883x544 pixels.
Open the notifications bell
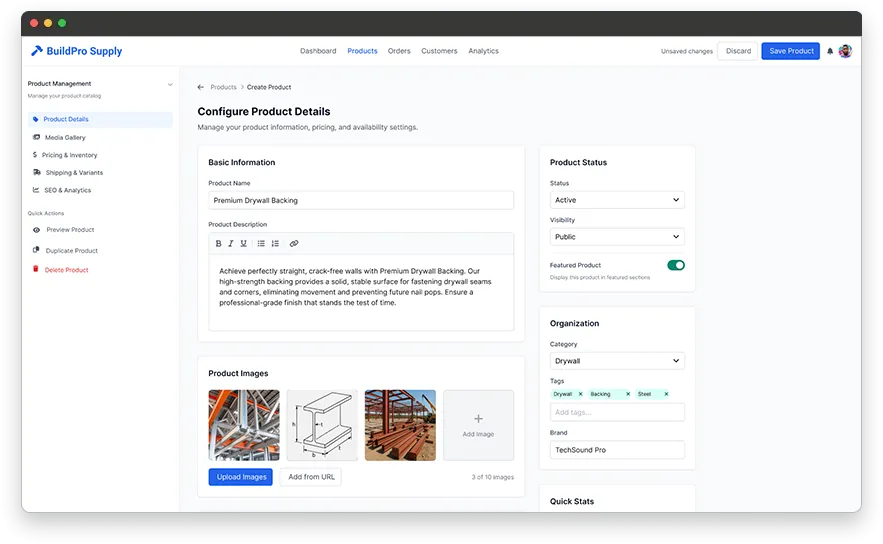coord(830,51)
